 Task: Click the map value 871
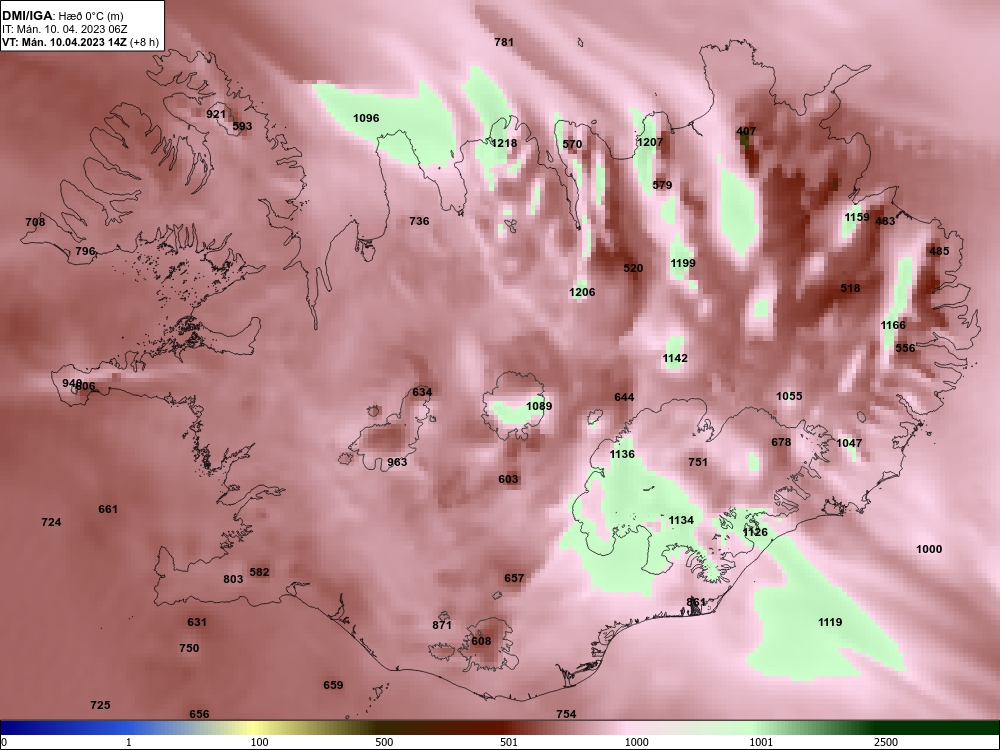tap(441, 626)
